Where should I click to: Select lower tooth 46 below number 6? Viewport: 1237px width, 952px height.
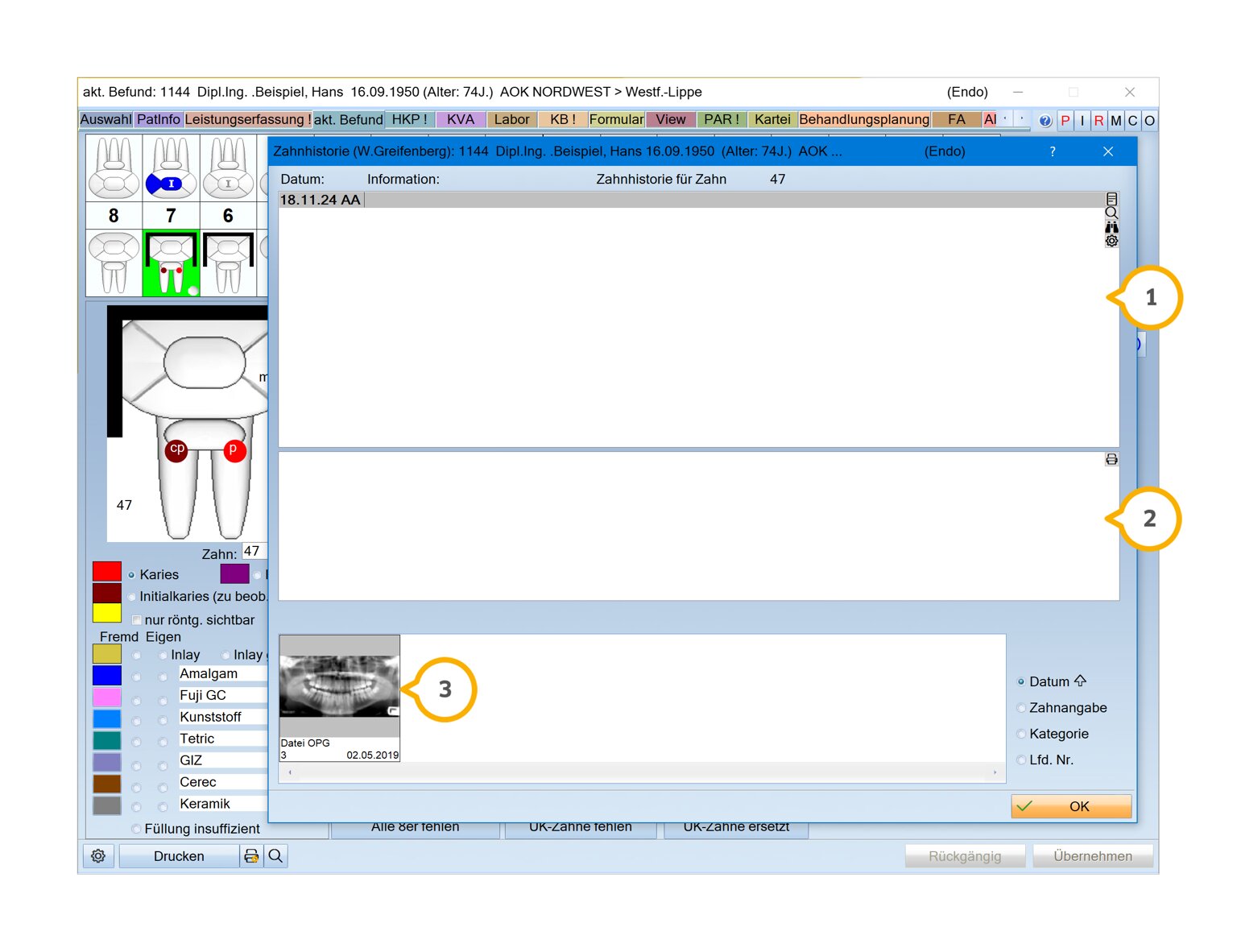pos(228,263)
